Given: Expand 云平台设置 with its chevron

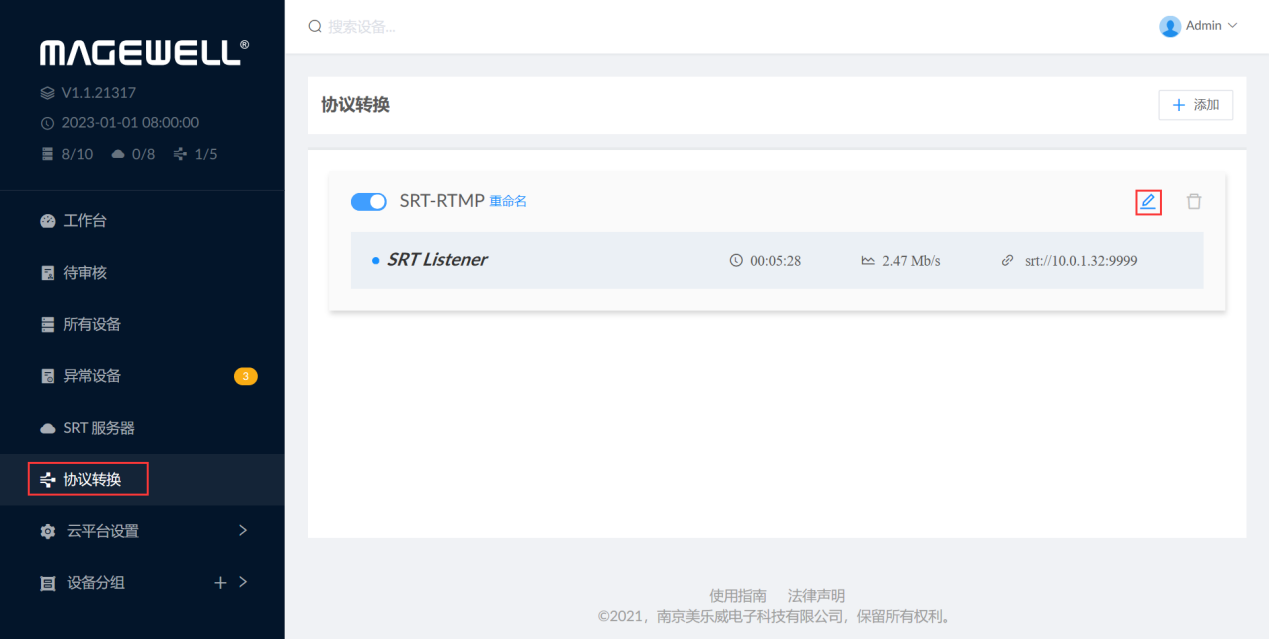Looking at the screenshot, I should (243, 531).
